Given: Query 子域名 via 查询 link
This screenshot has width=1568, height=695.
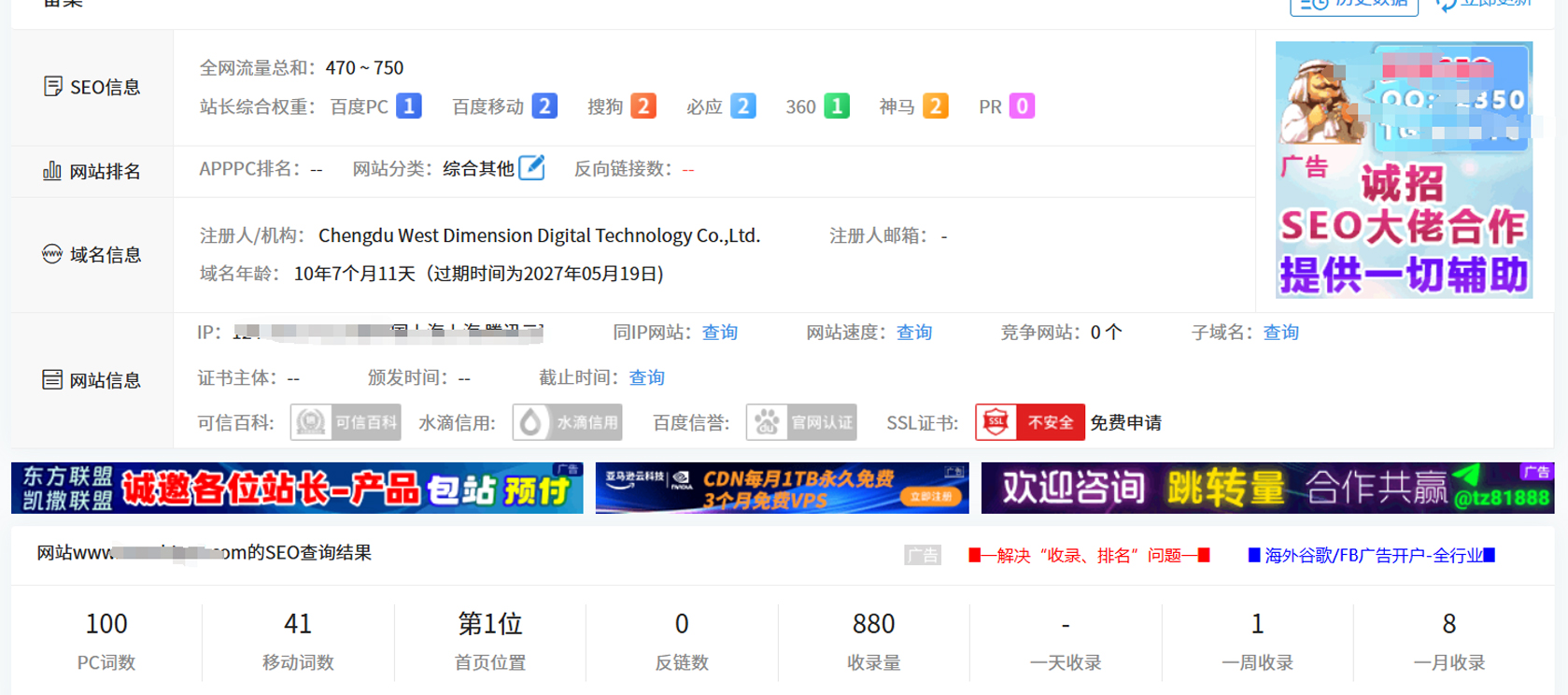Looking at the screenshot, I should 1281,333.
